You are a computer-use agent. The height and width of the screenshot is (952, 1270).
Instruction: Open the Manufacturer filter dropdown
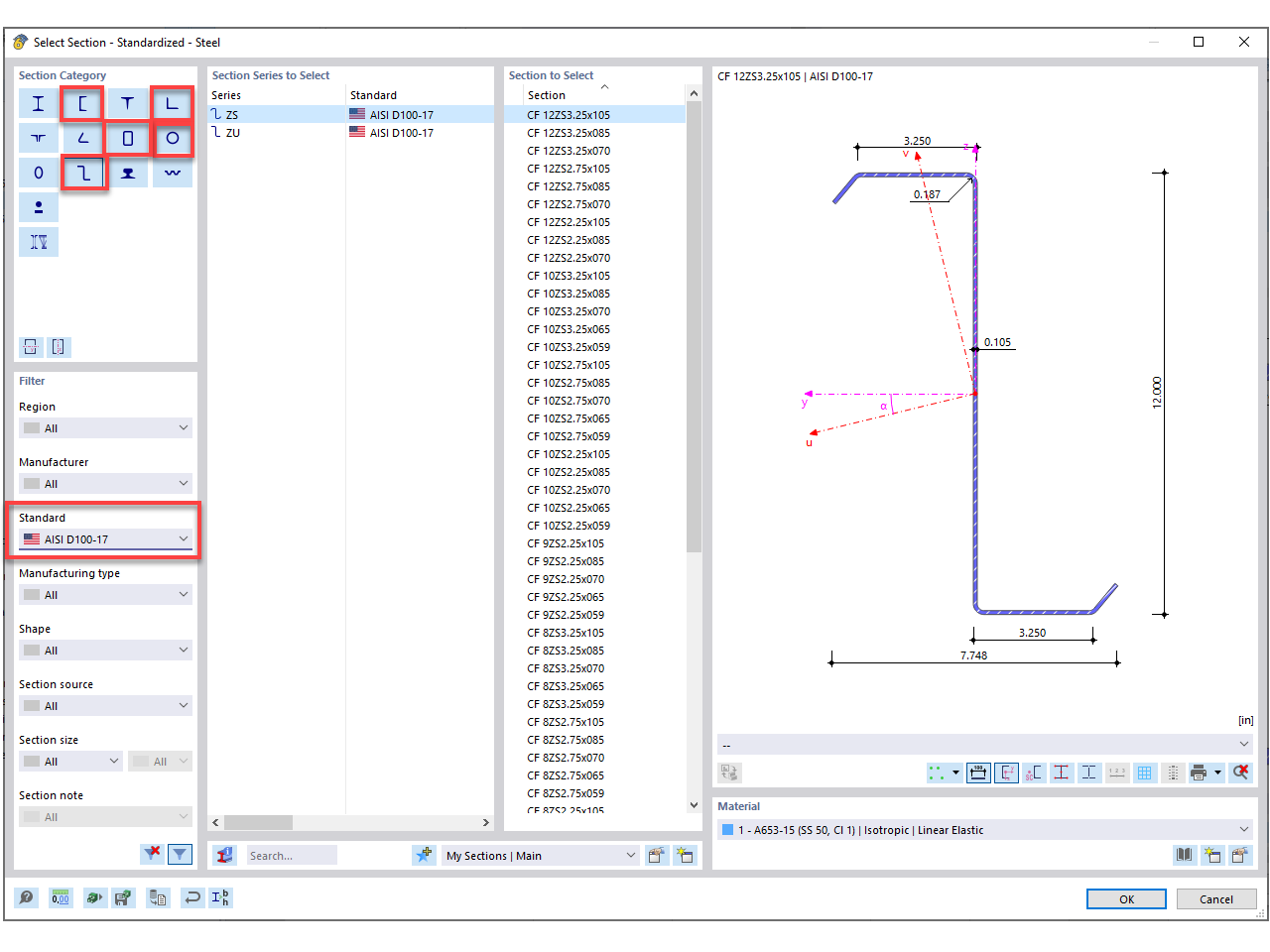(x=105, y=484)
